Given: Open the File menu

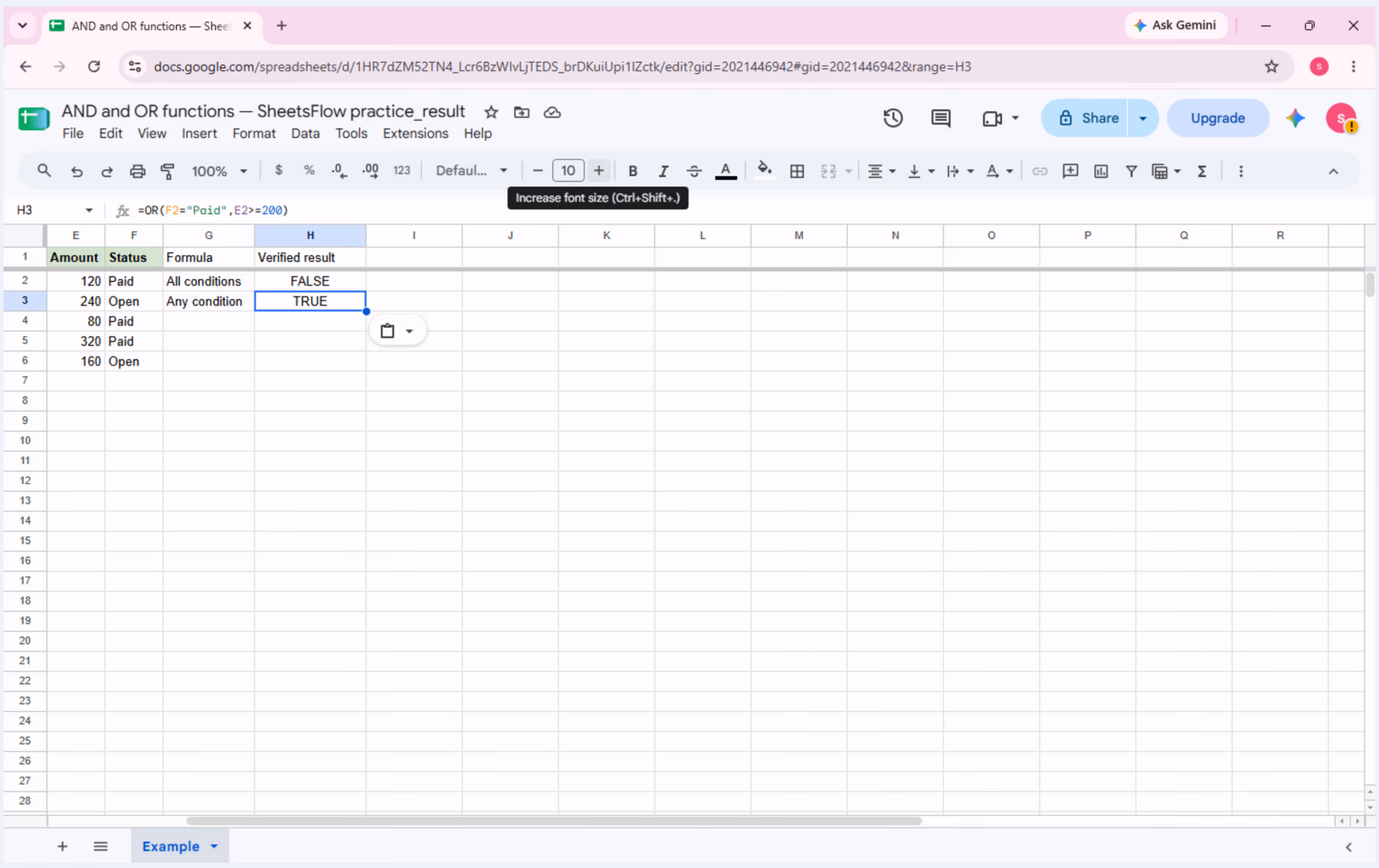Looking at the screenshot, I should tap(73, 133).
